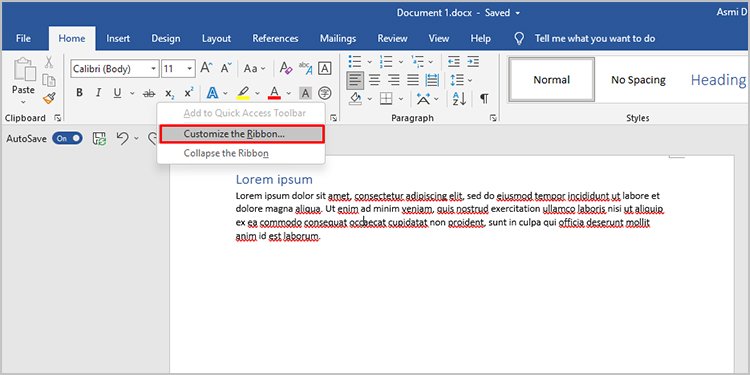The height and width of the screenshot is (375, 750).
Task: Open the Mailings tab
Action: 338,39
